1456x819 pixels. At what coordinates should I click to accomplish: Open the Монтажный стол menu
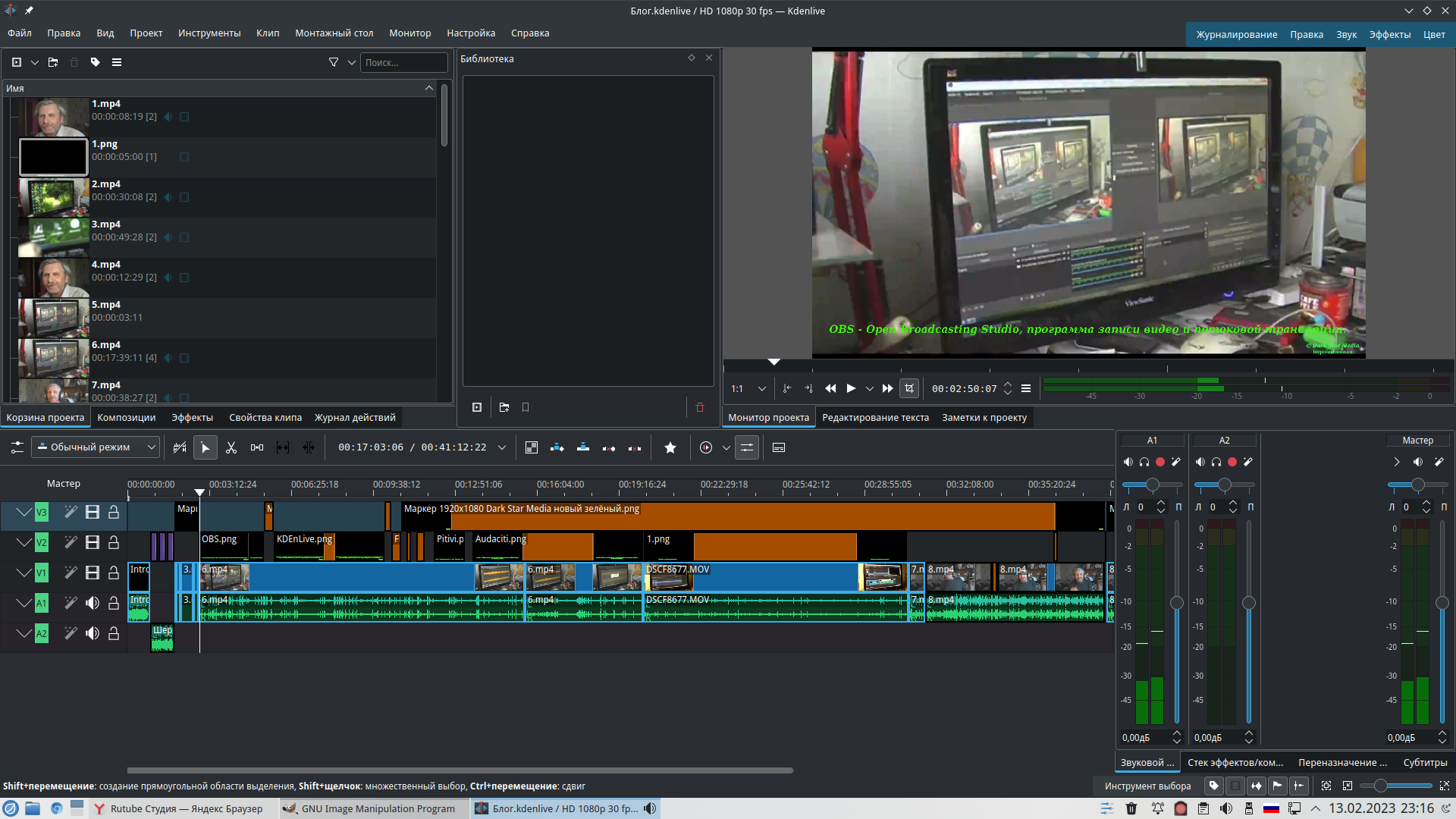click(334, 33)
